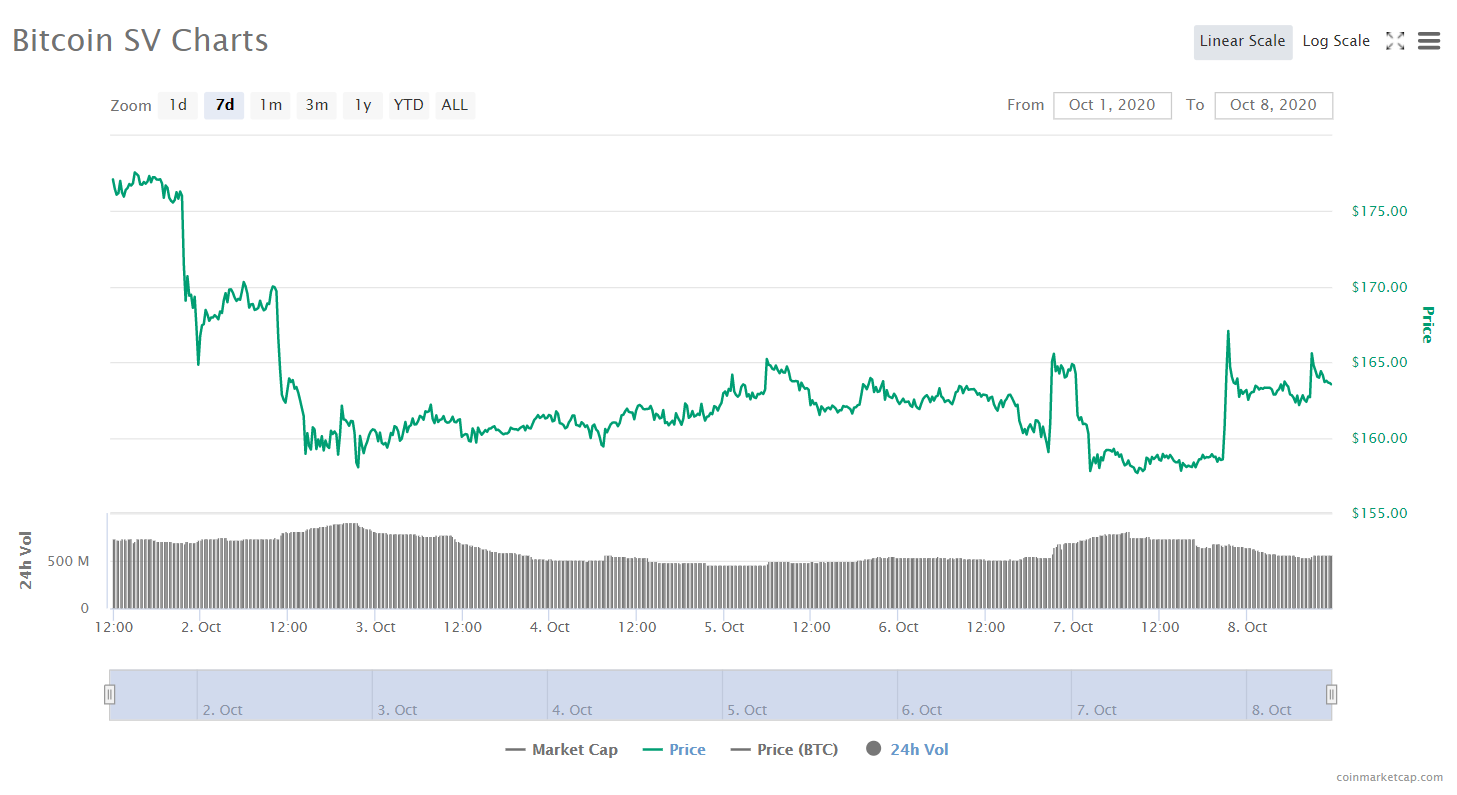Set zoom to 1m
The image size is (1457, 795).
[x=271, y=105]
